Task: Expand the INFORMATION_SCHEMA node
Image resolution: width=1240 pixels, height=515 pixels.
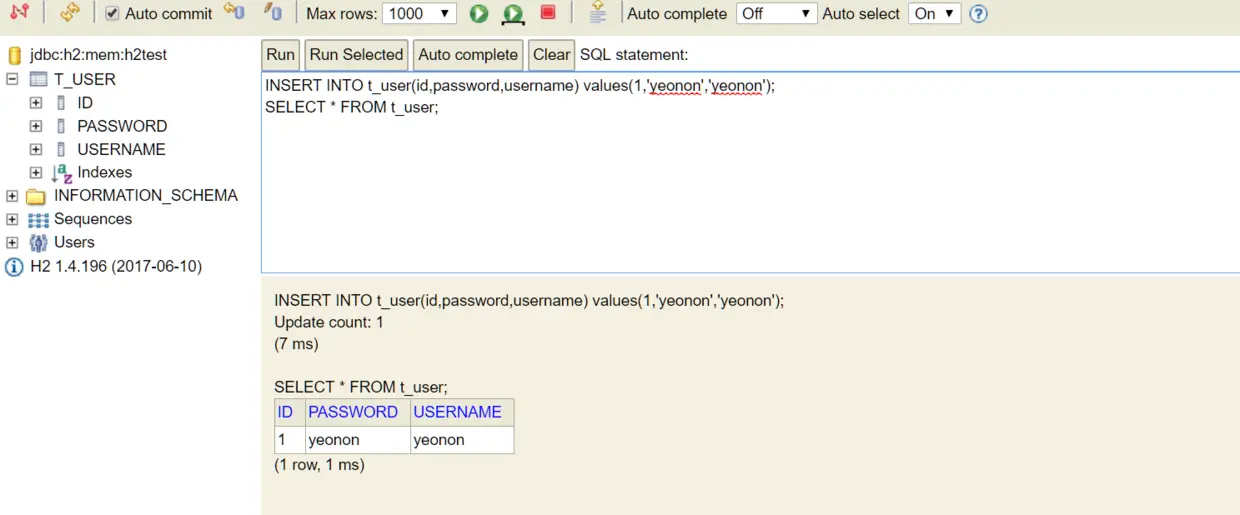Action: pos(12,196)
